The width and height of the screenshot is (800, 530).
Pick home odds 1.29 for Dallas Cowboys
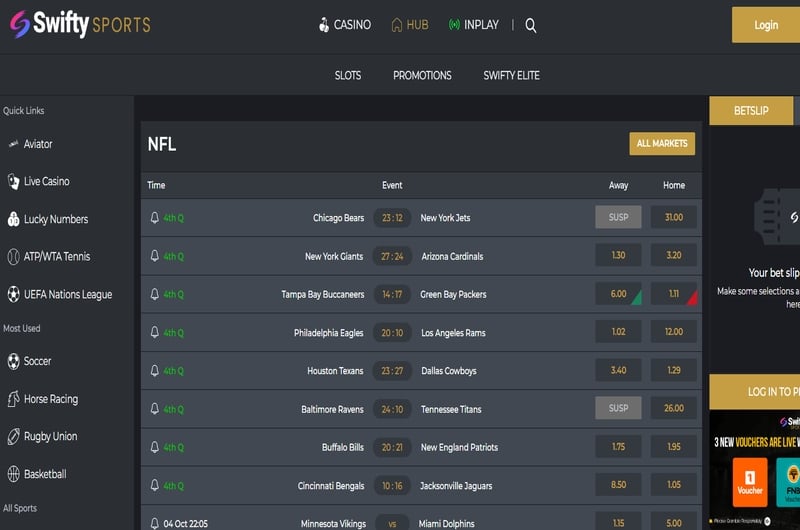(x=673, y=370)
